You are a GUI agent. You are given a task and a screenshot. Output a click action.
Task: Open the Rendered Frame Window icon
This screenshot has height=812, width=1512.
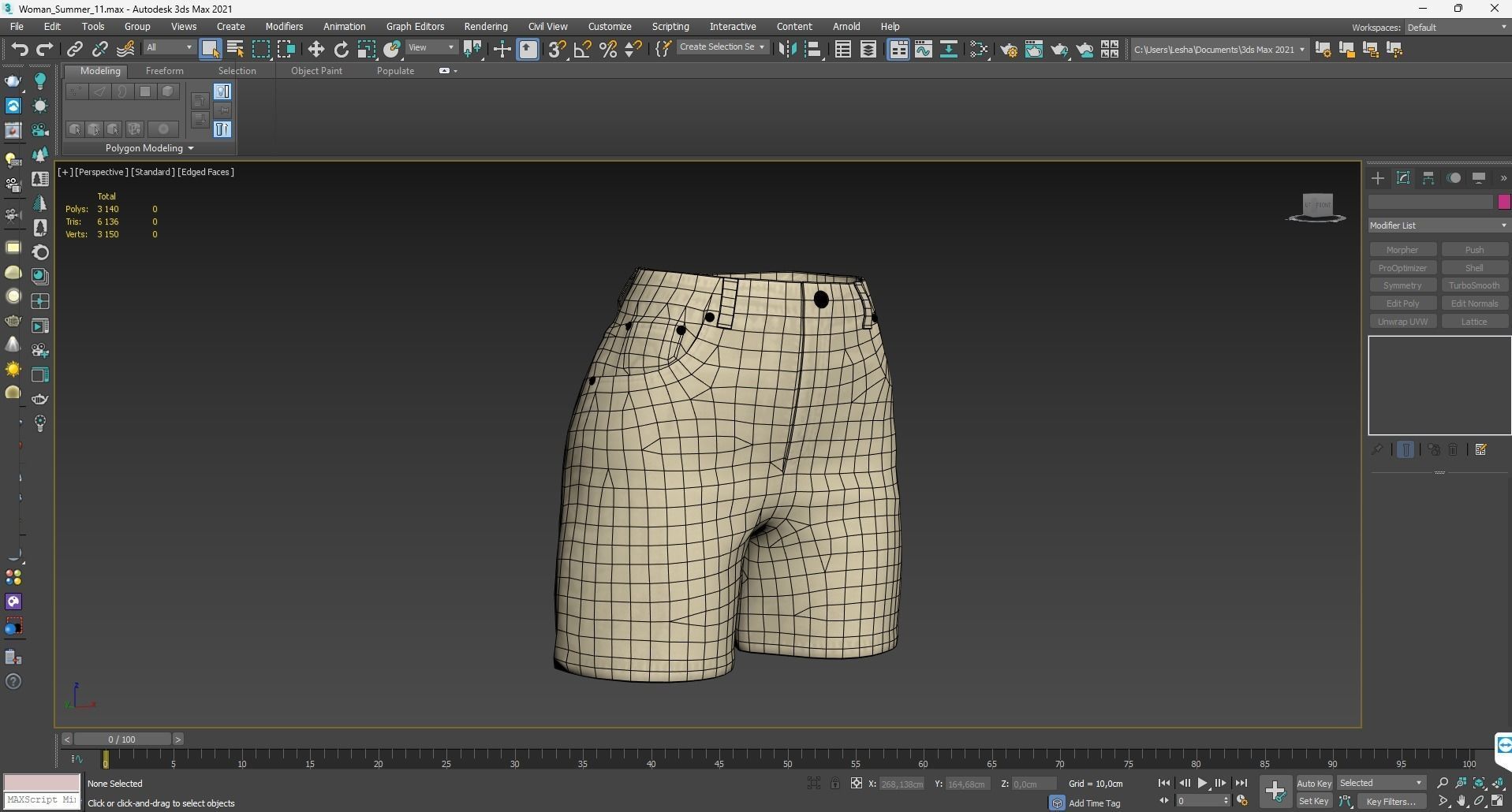(x=1033, y=50)
